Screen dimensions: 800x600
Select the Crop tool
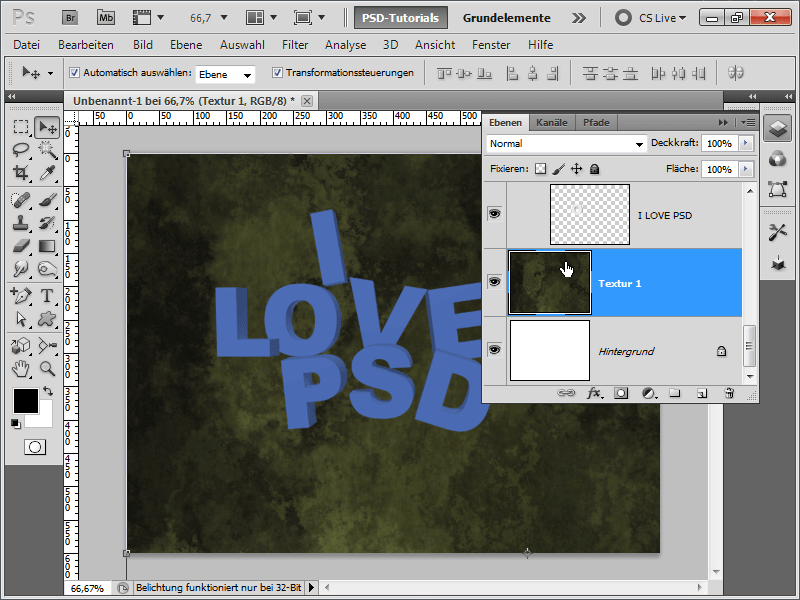click(21, 172)
